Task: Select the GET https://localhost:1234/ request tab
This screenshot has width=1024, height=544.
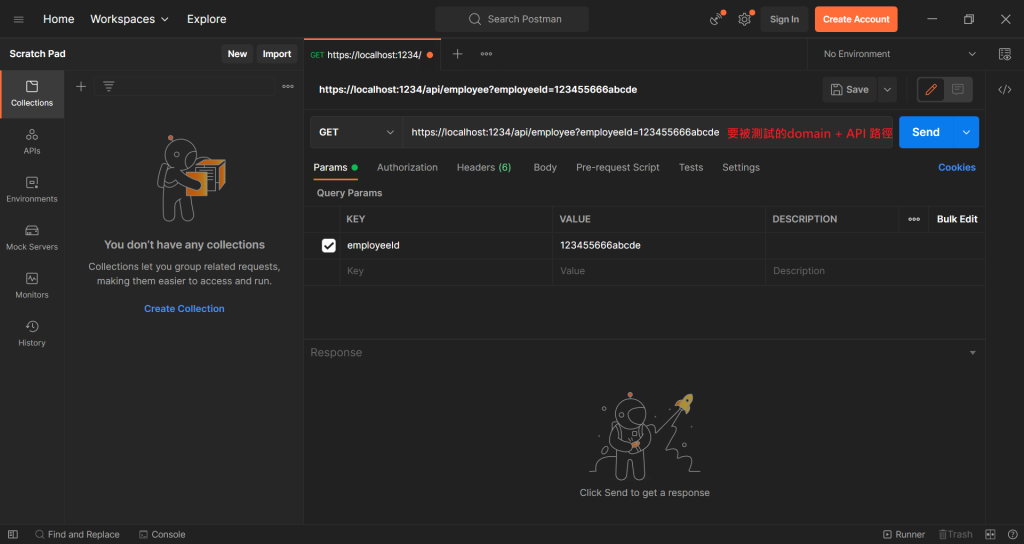Action: pos(372,55)
